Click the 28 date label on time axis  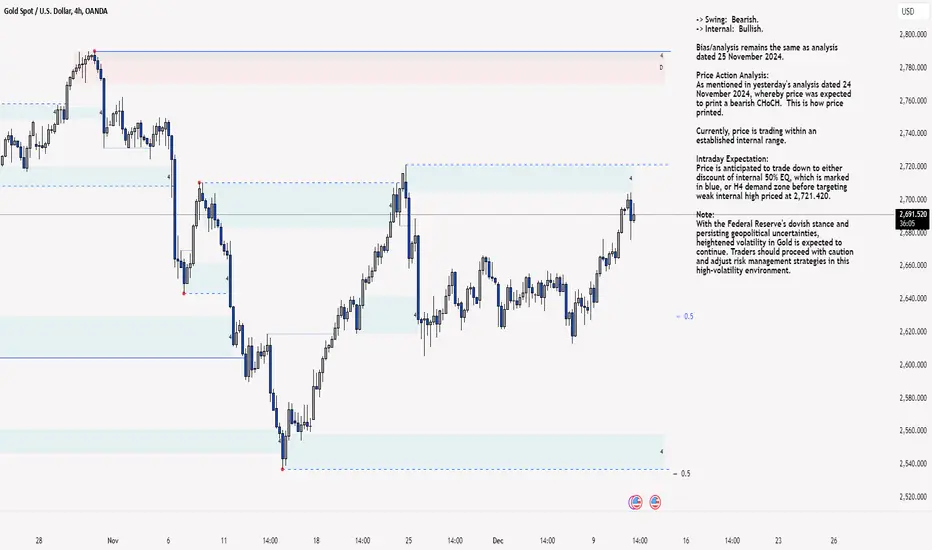pyautogui.click(x=39, y=540)
